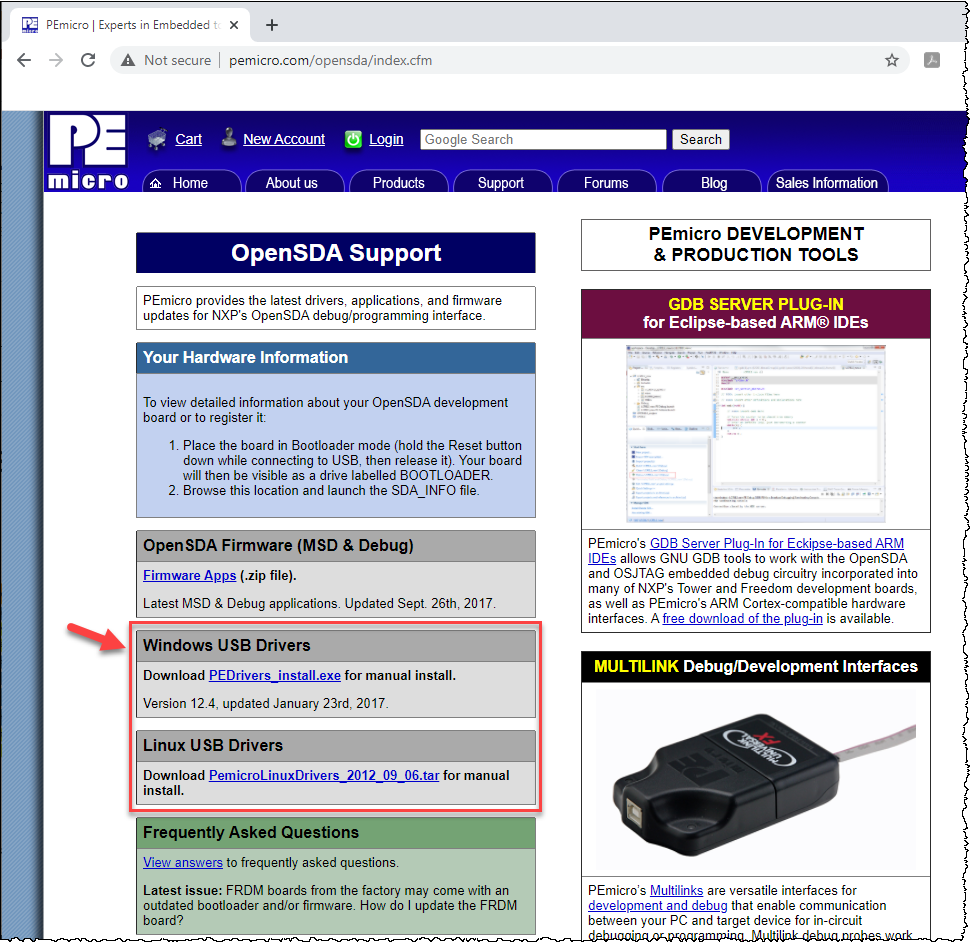Select the PEmicro browser tab

click(x=130, y=25)
